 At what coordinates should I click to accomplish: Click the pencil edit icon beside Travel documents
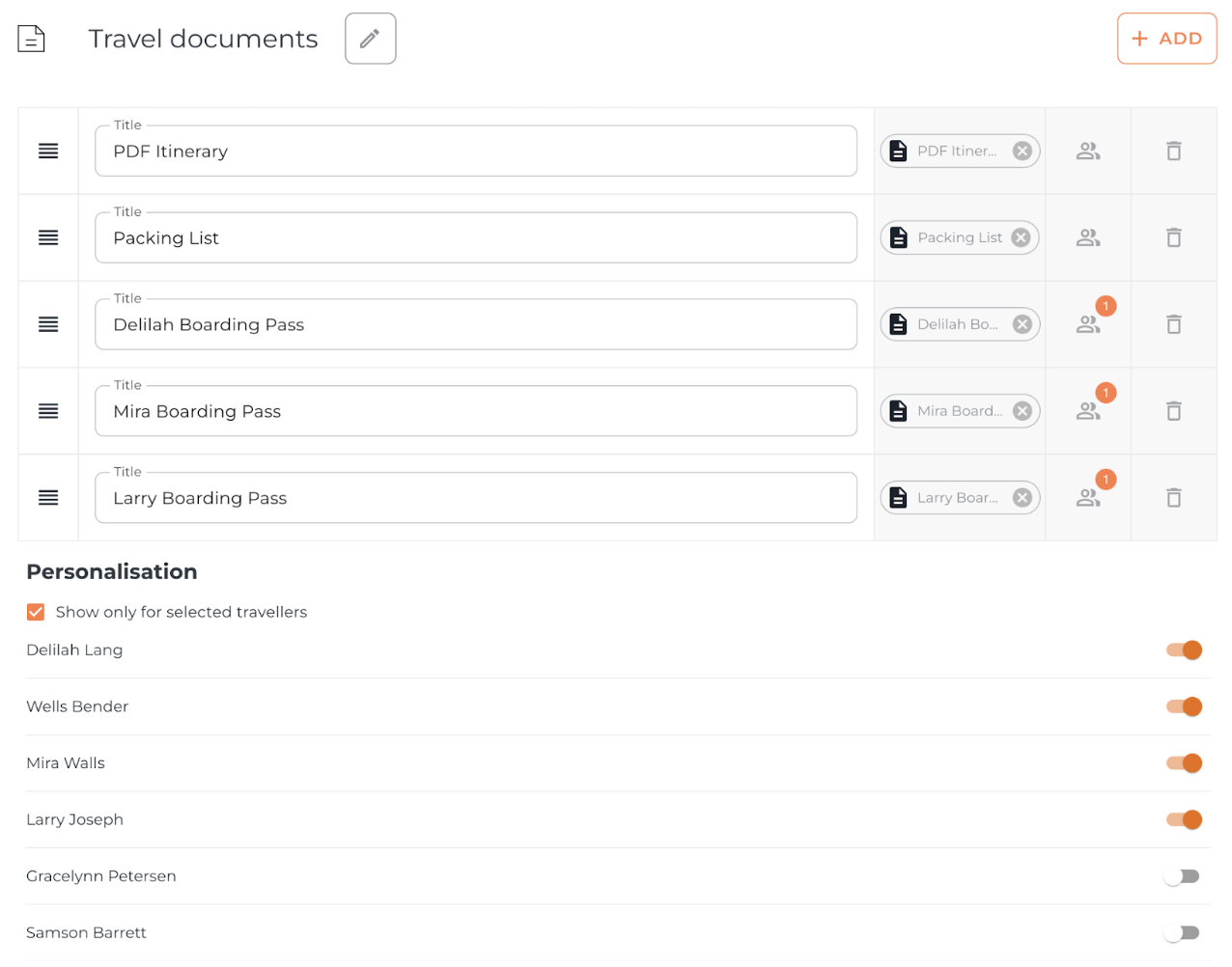point(370,39)
